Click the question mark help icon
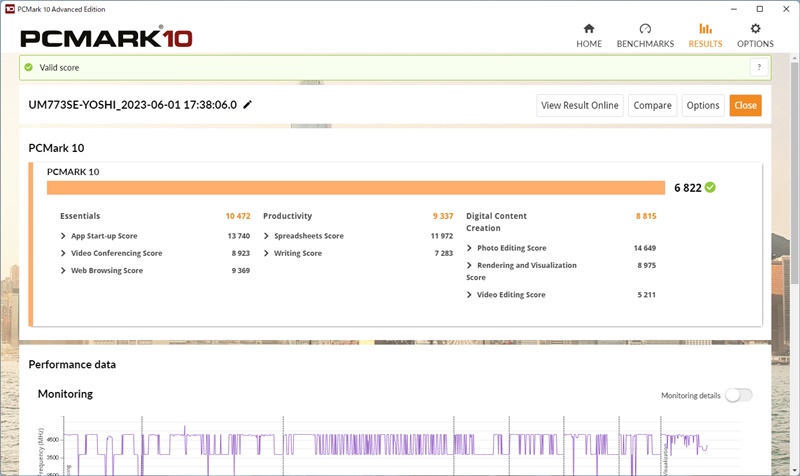This screenshot has width=800, height=476. [759, 67]
